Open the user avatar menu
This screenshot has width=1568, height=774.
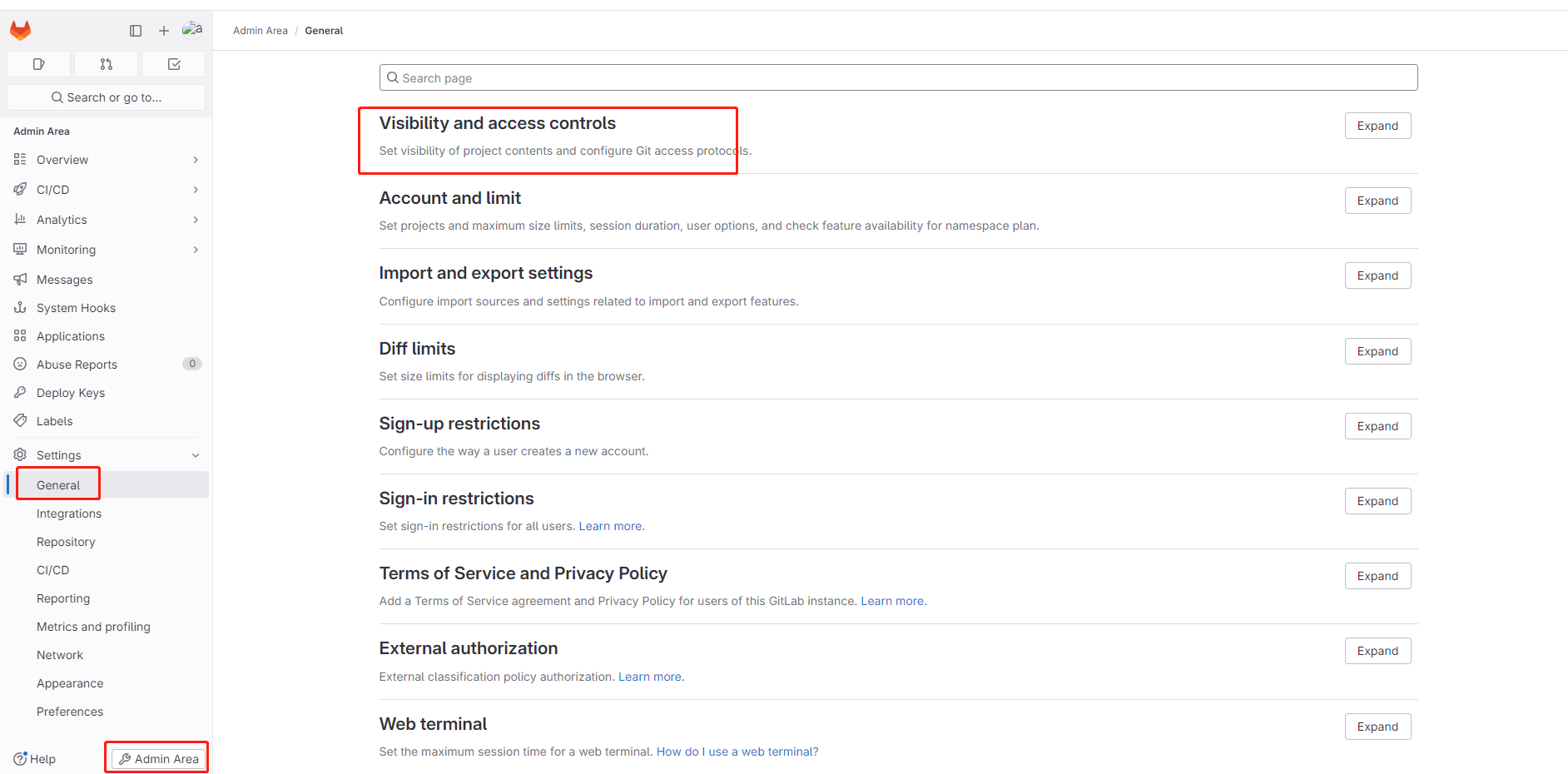[192, 30]
